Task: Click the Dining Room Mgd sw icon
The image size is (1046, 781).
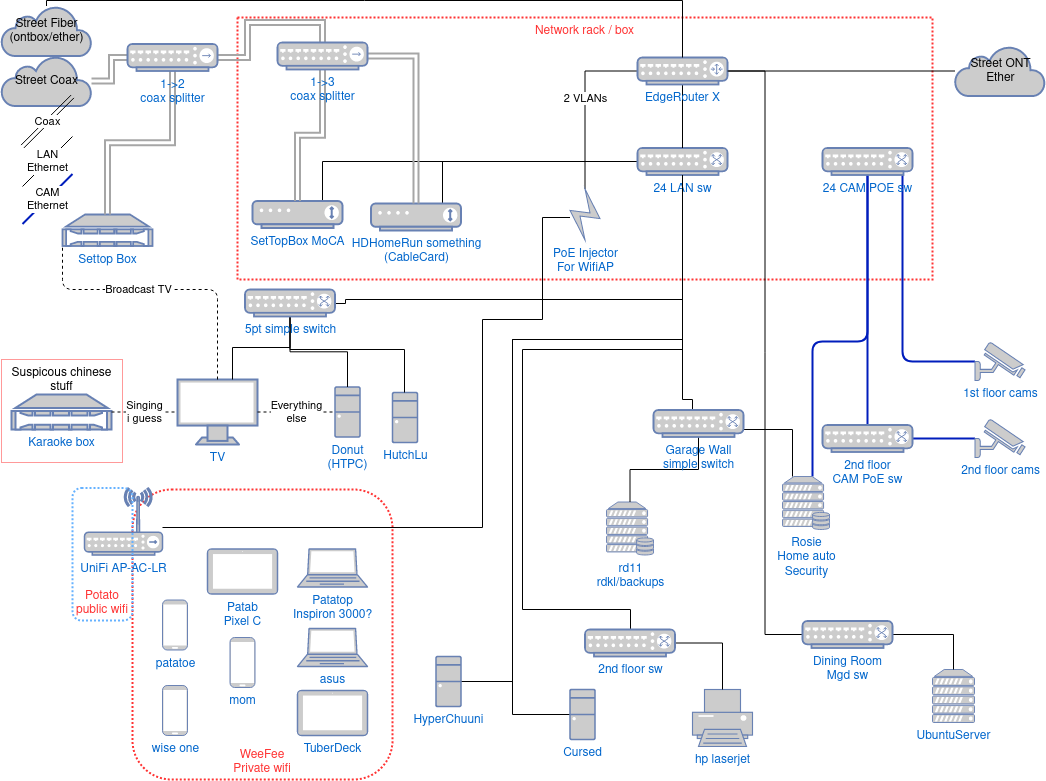Action: coord(847,634)
